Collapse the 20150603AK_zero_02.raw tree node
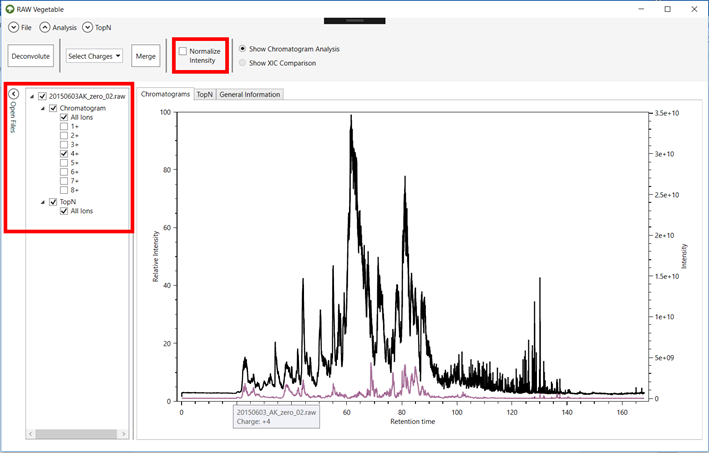The width and height of the screenshot is (709, 453). pos(32,96)
